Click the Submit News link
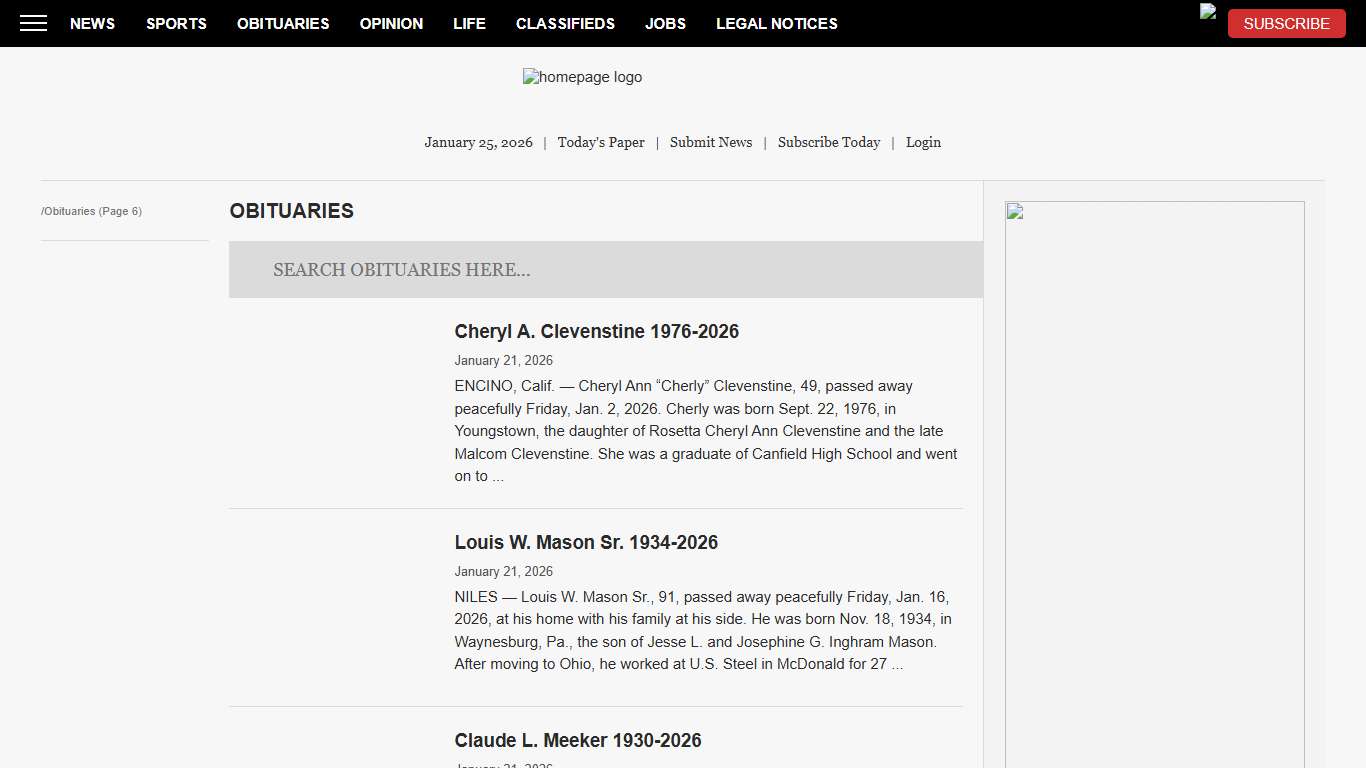 pos(711,142)
